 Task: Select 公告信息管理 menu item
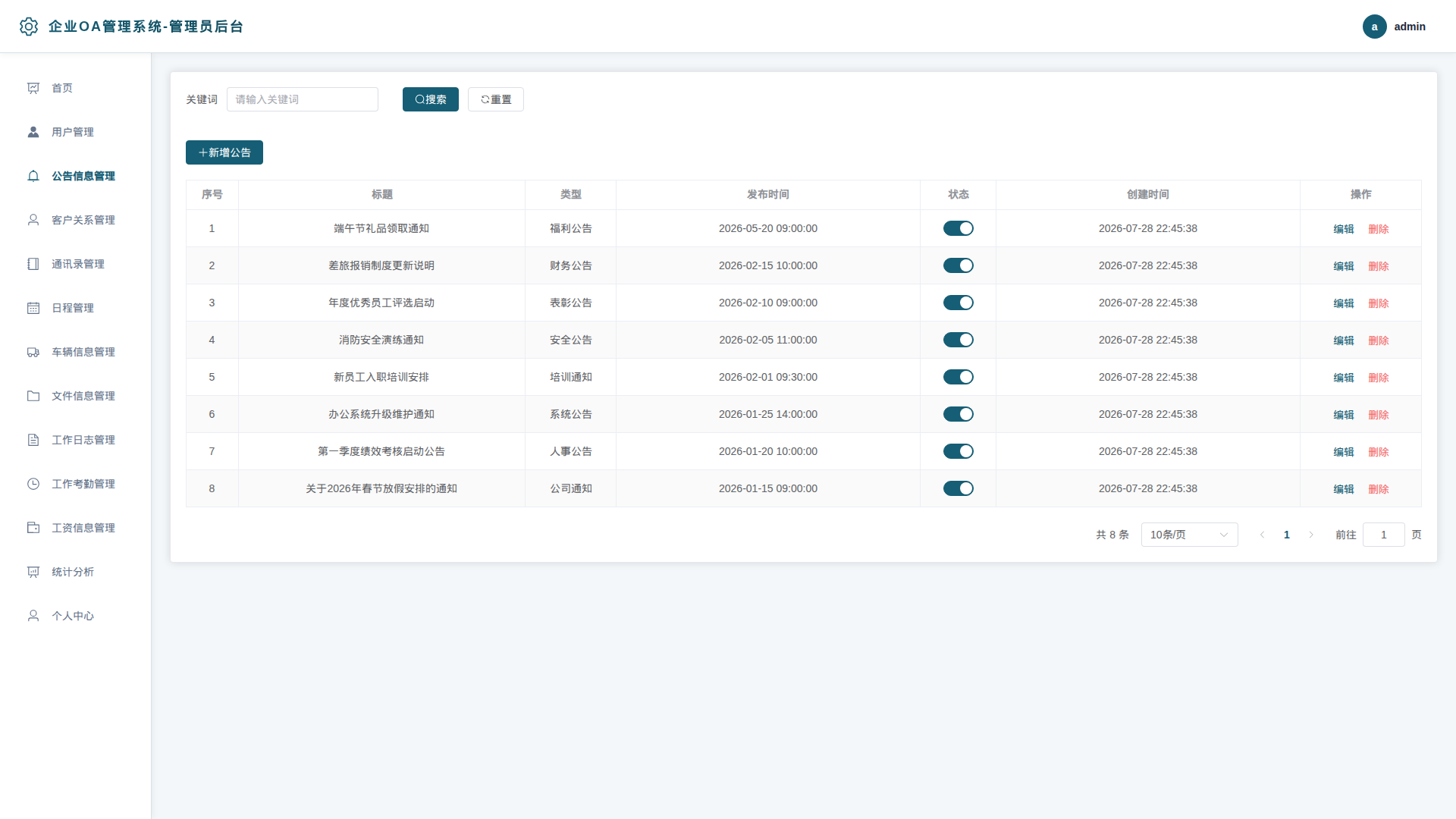click(75, 176)
